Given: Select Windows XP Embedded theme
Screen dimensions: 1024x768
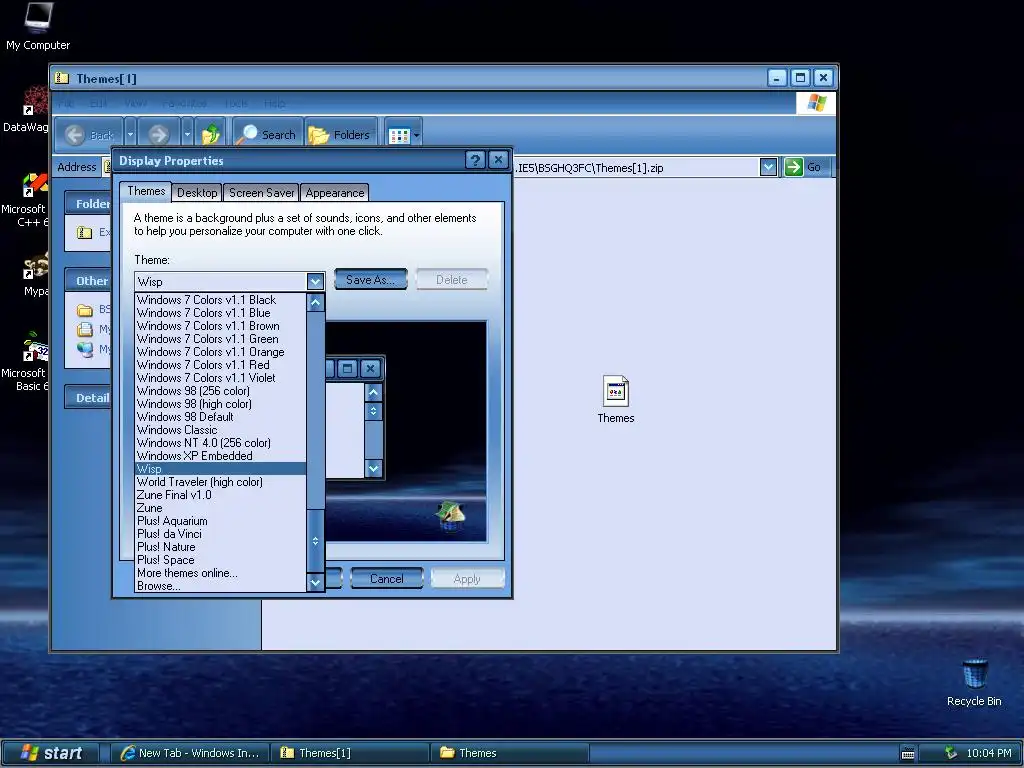Looking at the screenshot, I should click(220, 456).
